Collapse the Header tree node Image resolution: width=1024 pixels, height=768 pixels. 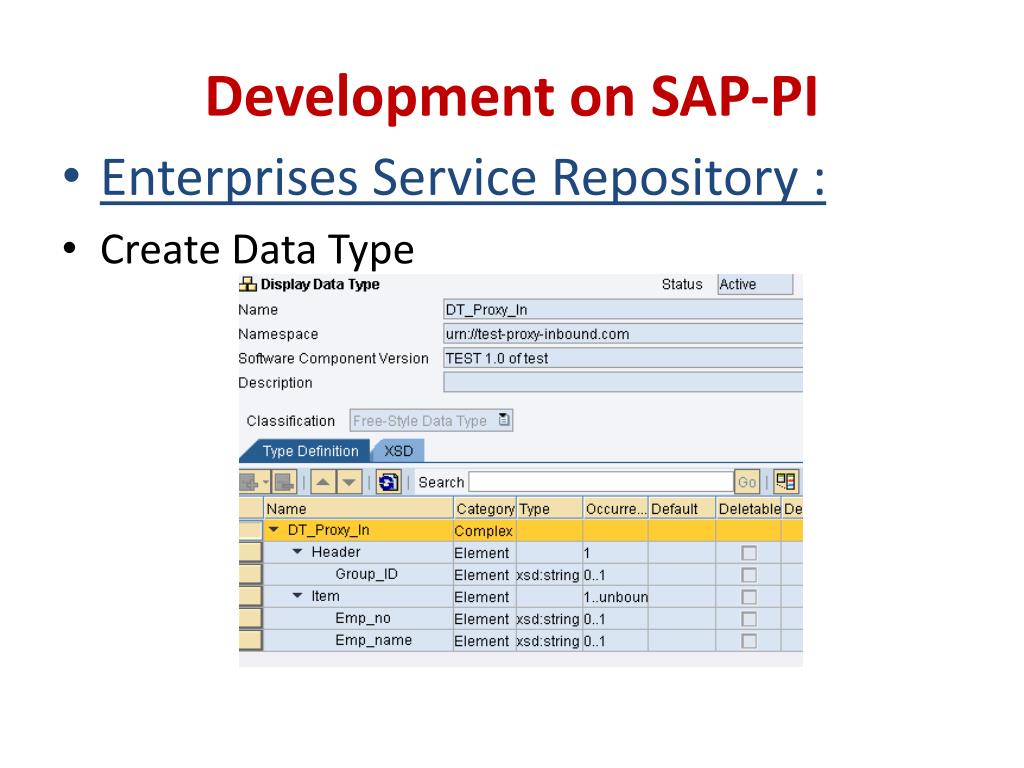(298, 552)
